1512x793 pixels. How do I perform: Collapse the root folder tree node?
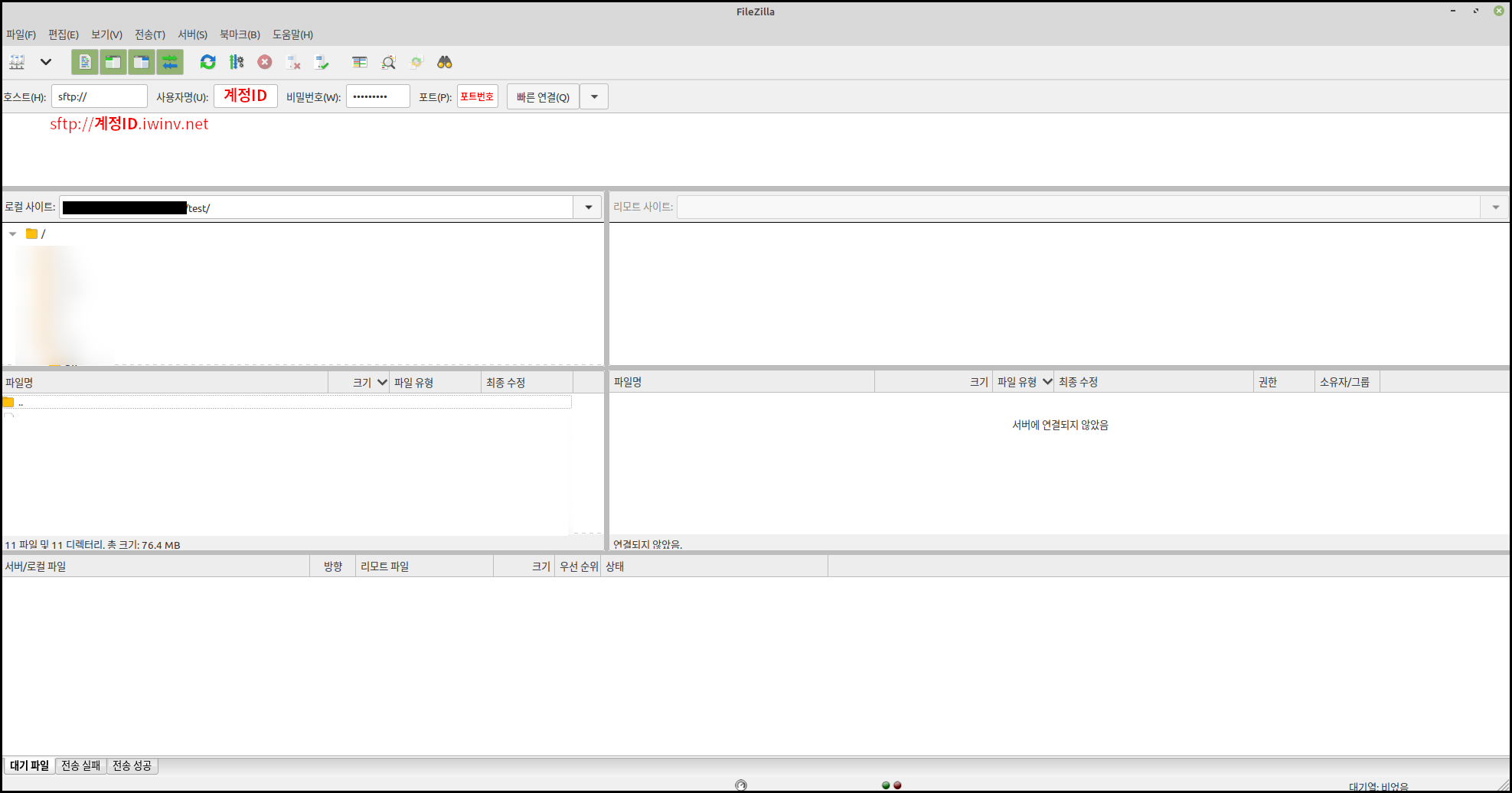tap(13, 234)
